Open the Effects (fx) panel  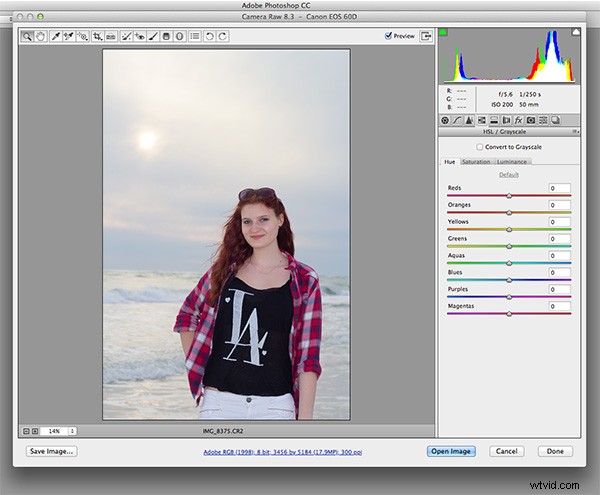click(x=518, y=120)
